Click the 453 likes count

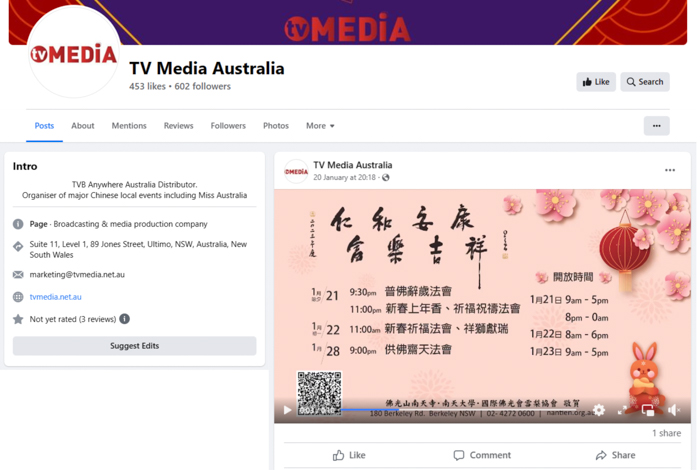(147, 86)
